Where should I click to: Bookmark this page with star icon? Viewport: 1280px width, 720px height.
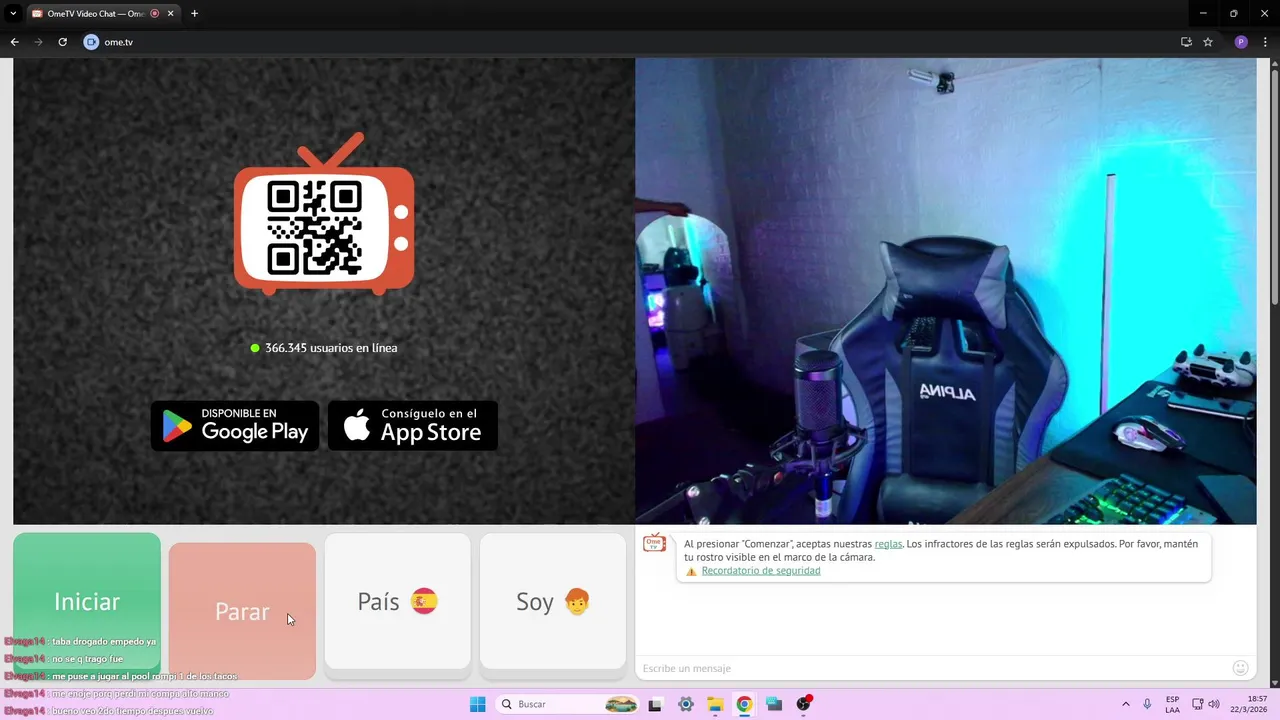click(x=1208, y=42)
